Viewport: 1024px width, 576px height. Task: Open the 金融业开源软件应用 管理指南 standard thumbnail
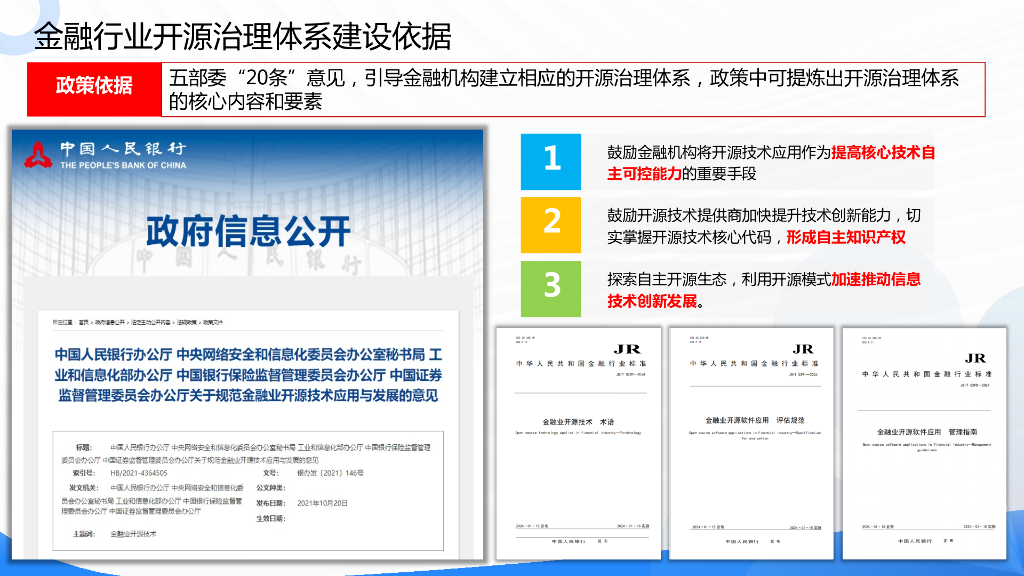point(924,443)
